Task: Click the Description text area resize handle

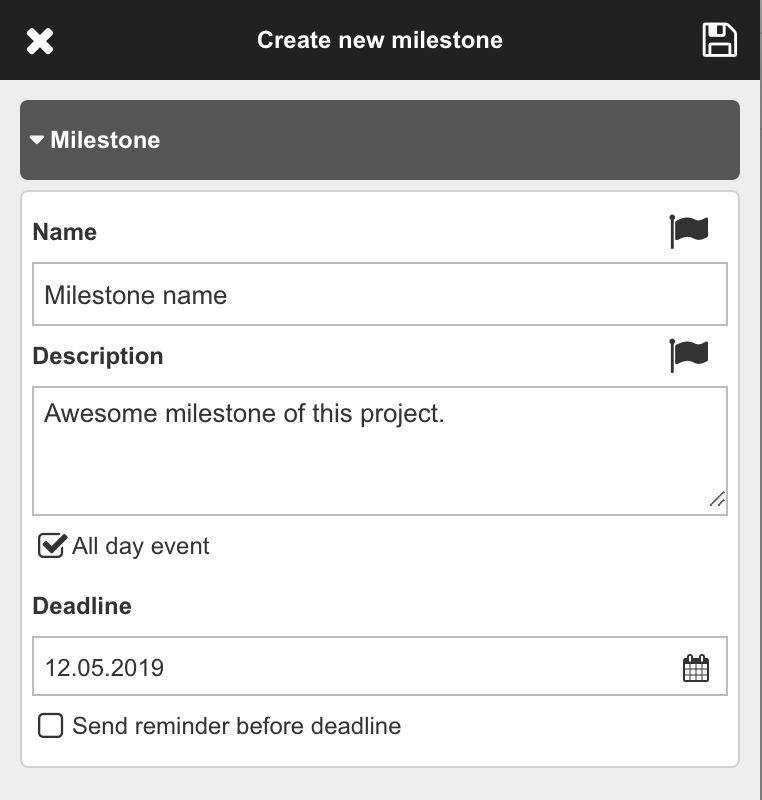Action: 717,500
